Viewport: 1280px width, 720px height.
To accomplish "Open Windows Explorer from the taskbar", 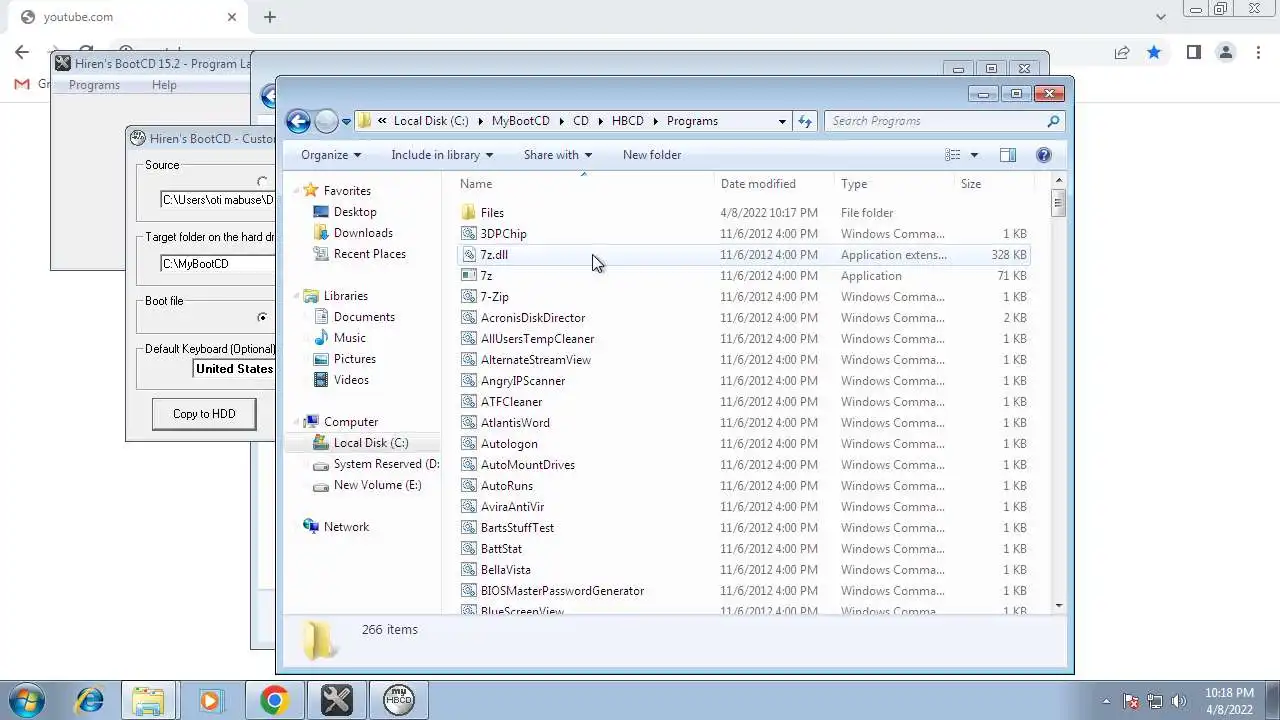I will point(148,701).
